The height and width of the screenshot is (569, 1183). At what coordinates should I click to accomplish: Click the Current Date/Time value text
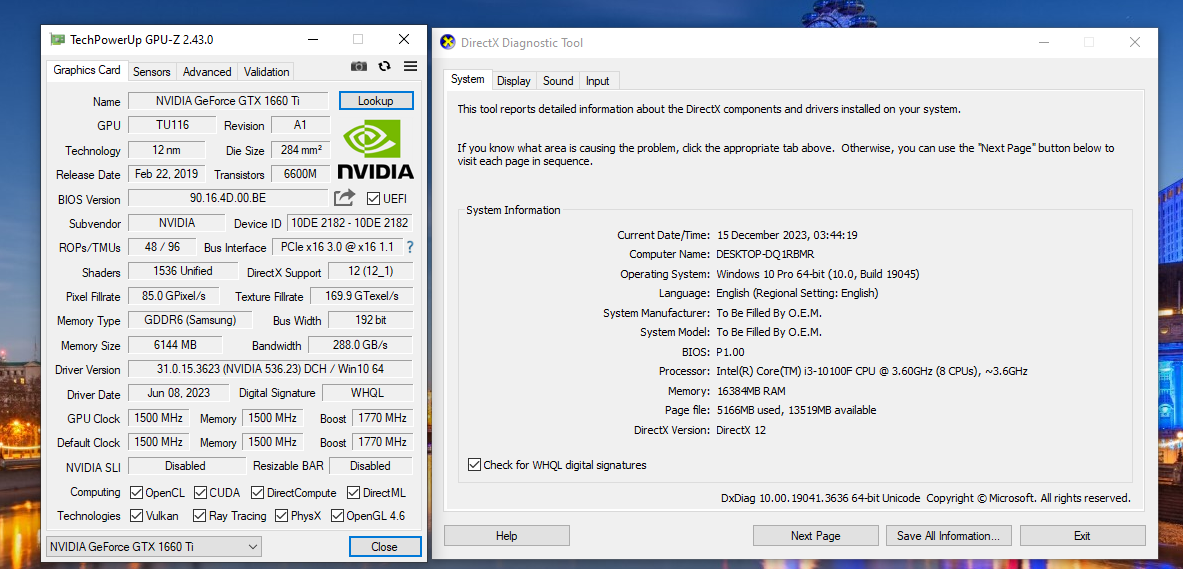point(787,235)
